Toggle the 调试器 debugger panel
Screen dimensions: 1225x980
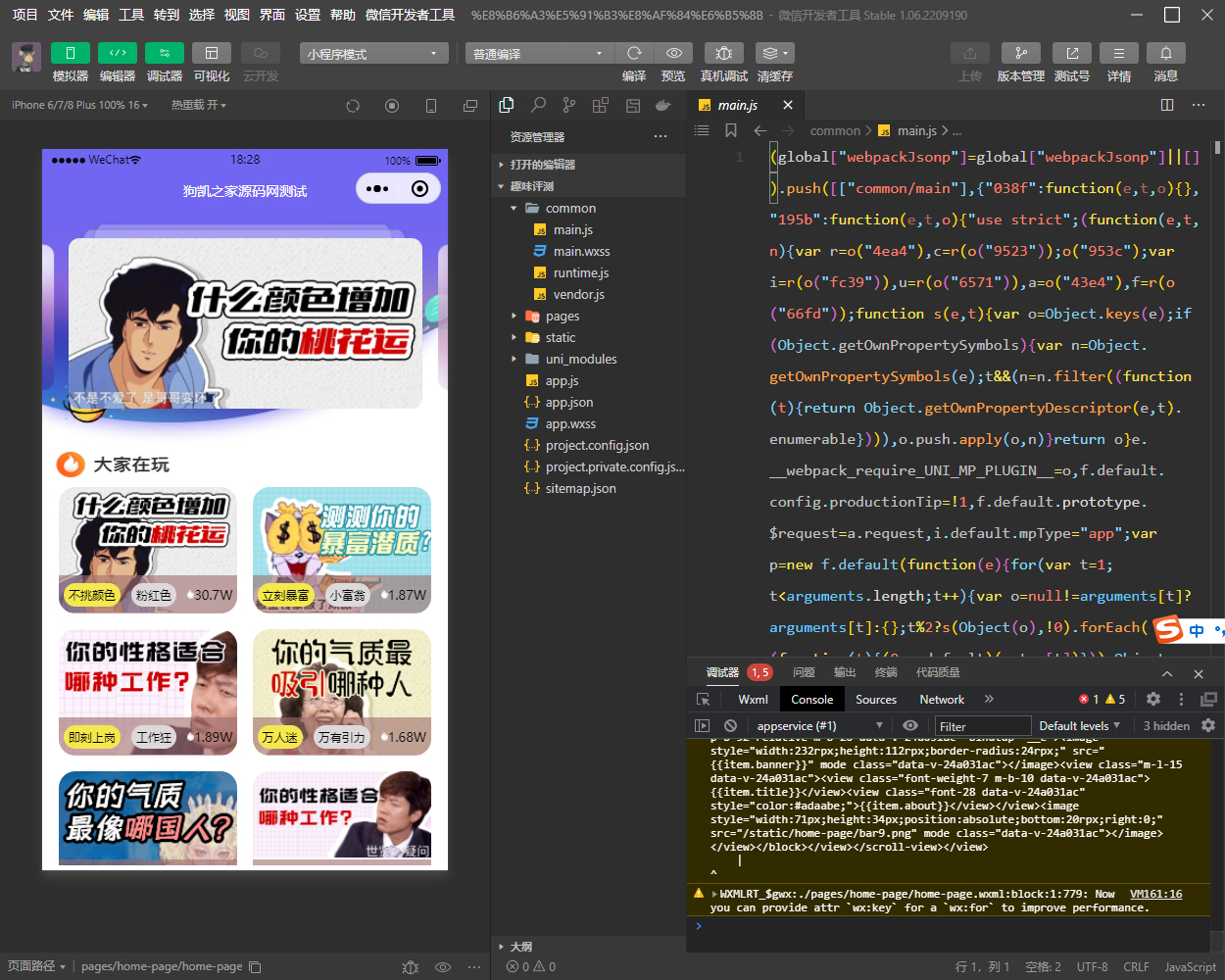click(164, 53)
